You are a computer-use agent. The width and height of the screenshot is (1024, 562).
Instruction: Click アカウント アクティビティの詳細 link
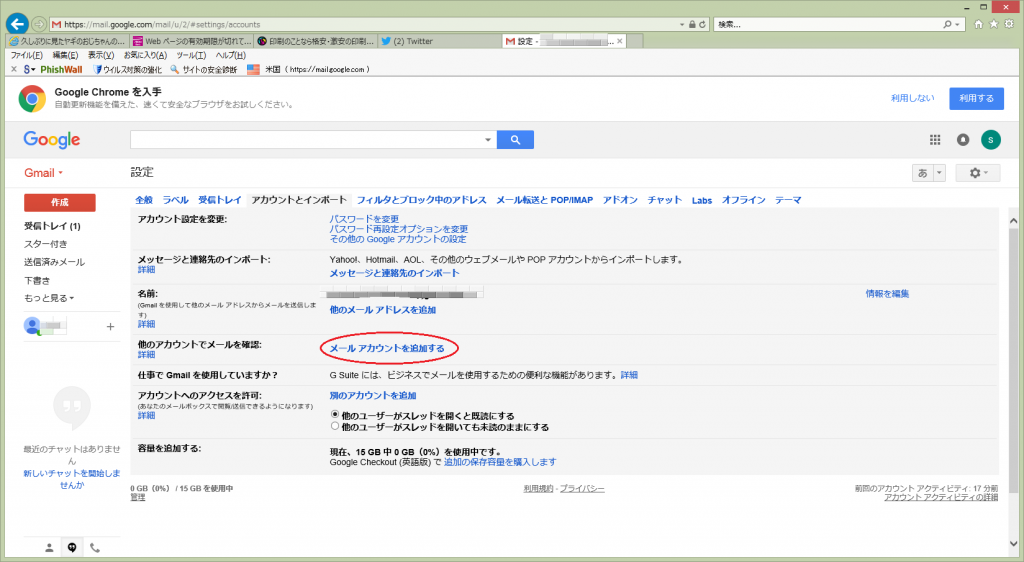[941, 497]
